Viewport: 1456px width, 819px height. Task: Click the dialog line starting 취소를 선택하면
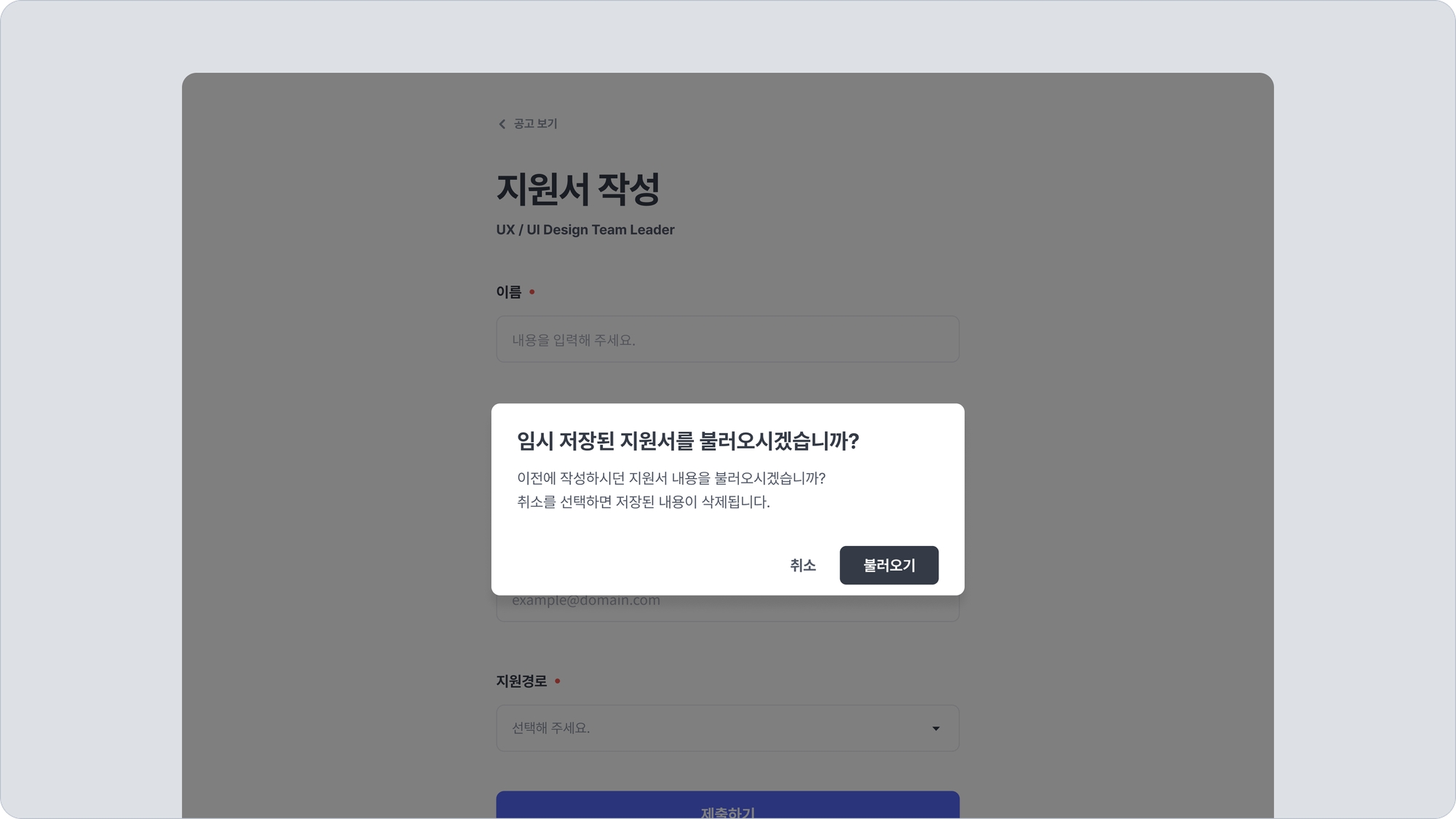coord(643,502)
